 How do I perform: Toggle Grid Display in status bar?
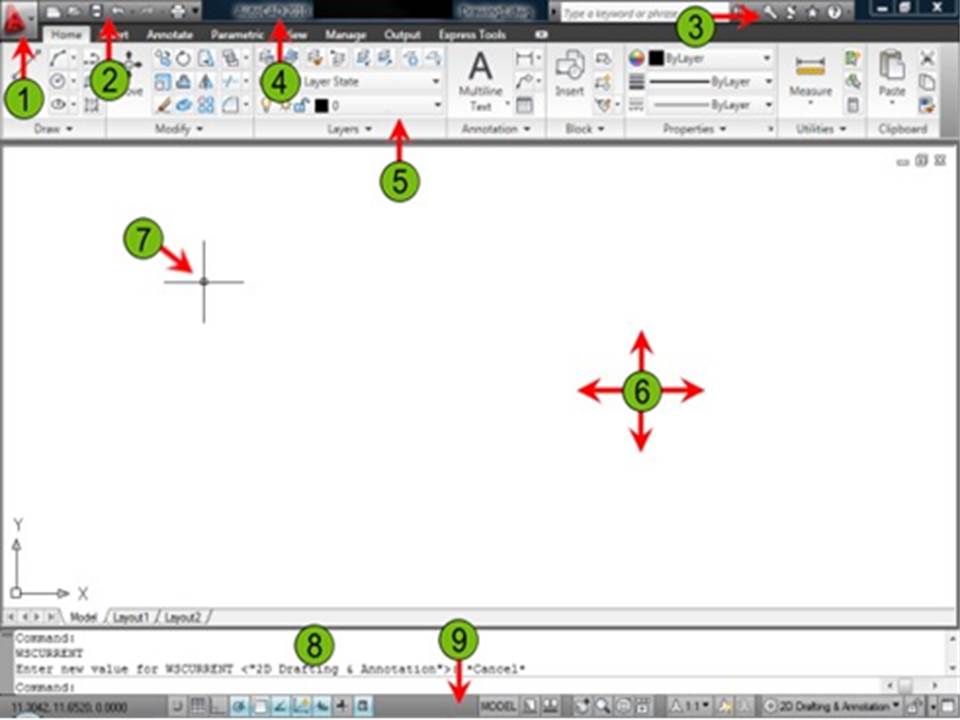pyautogui.click(x=200, y=707)
